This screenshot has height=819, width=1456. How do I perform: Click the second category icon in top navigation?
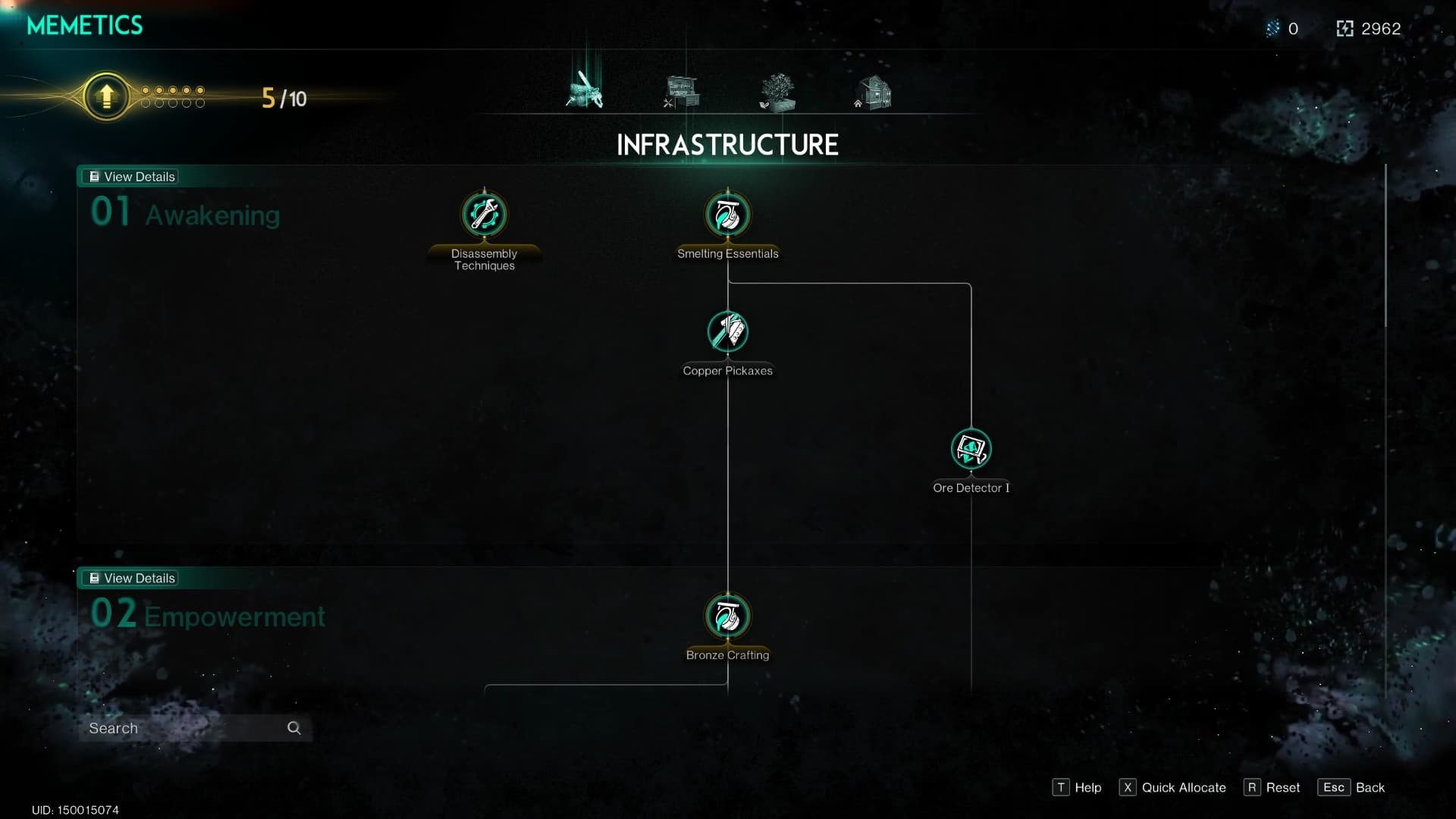coord(681,91)
